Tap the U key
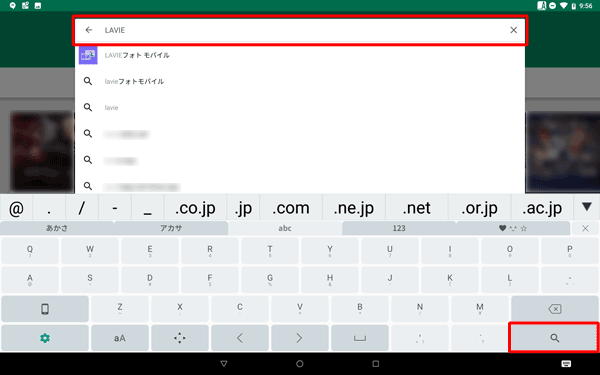 [390, 251]
